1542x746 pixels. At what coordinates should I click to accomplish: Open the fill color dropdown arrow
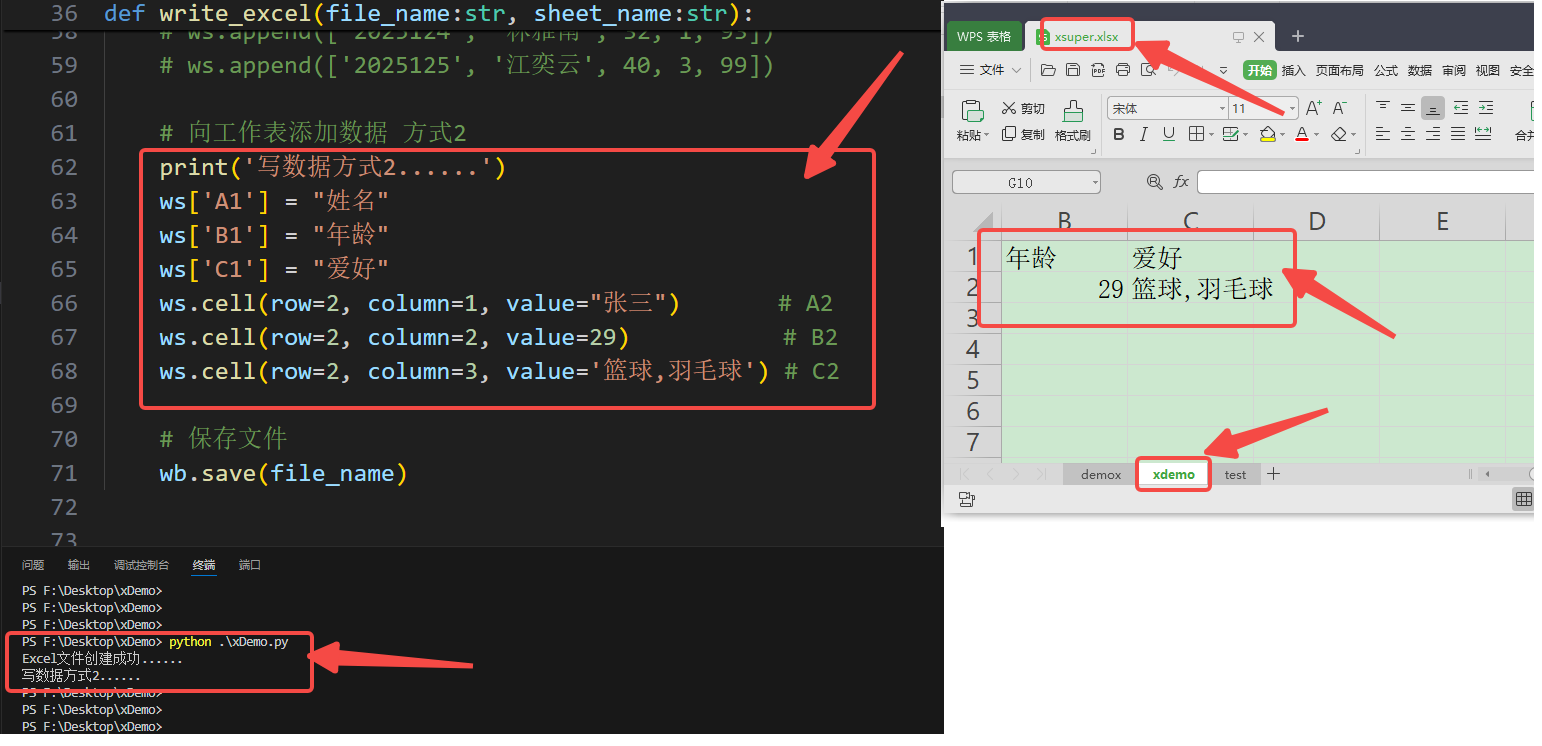tap(1283, 134)
